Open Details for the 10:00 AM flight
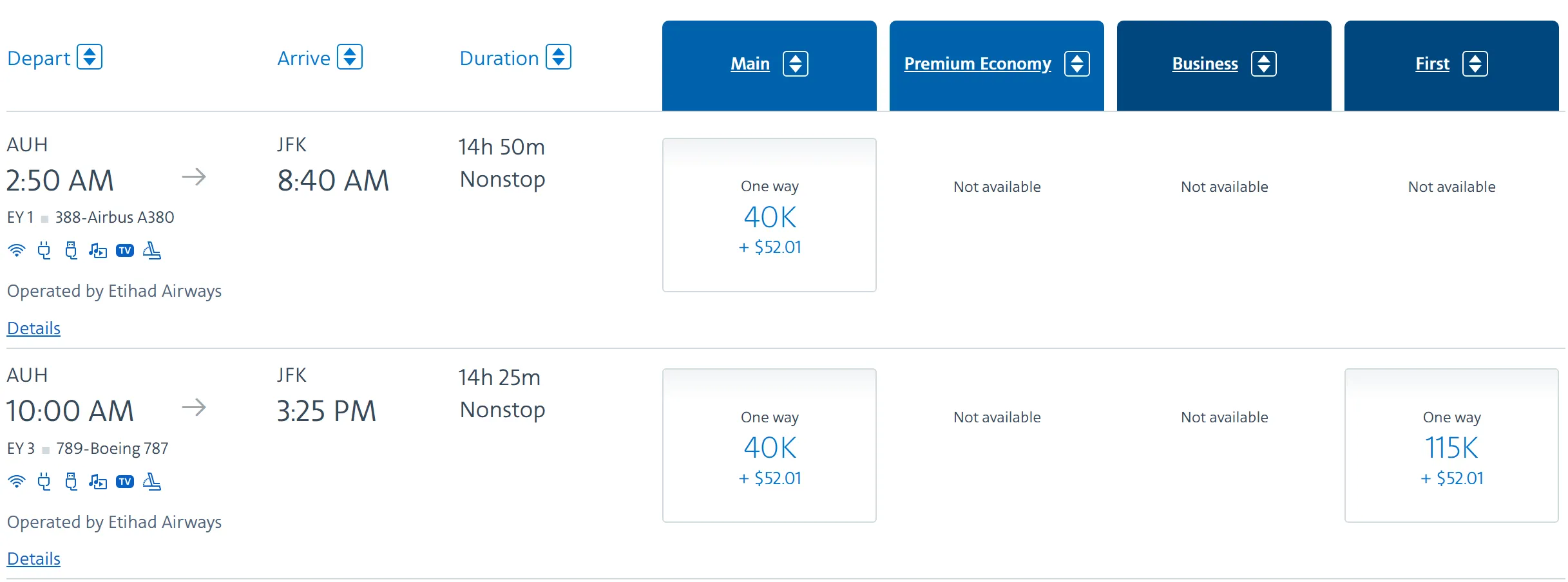This screenshot has height=582, width=1568. point(33,559)
